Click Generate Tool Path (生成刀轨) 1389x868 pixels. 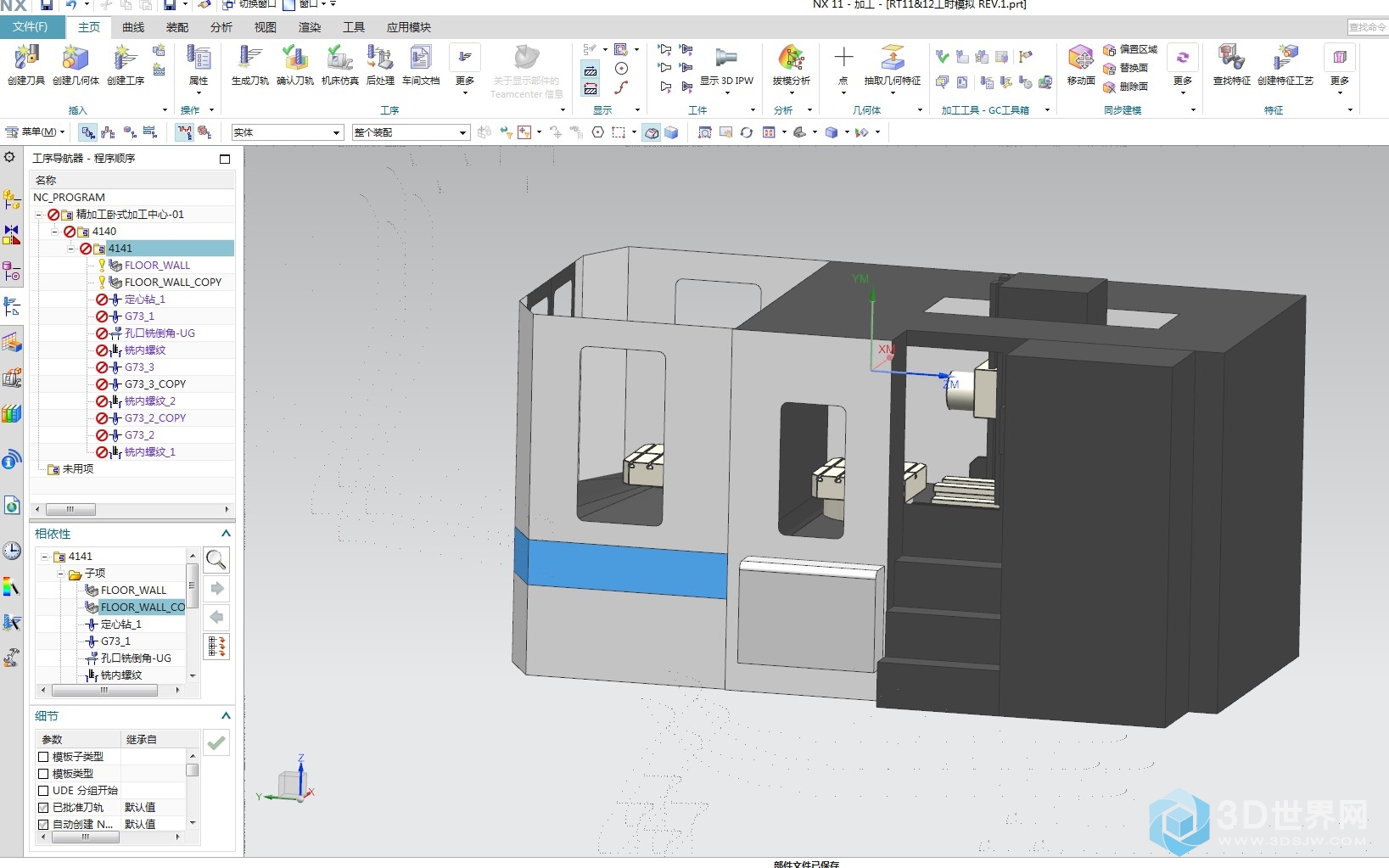pyautogui.click(x=250, y=64)
